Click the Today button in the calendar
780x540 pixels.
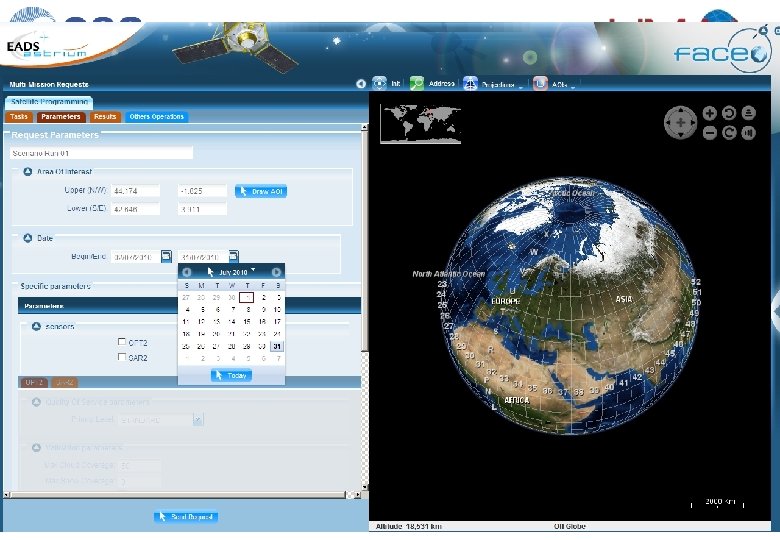point(231,375)
